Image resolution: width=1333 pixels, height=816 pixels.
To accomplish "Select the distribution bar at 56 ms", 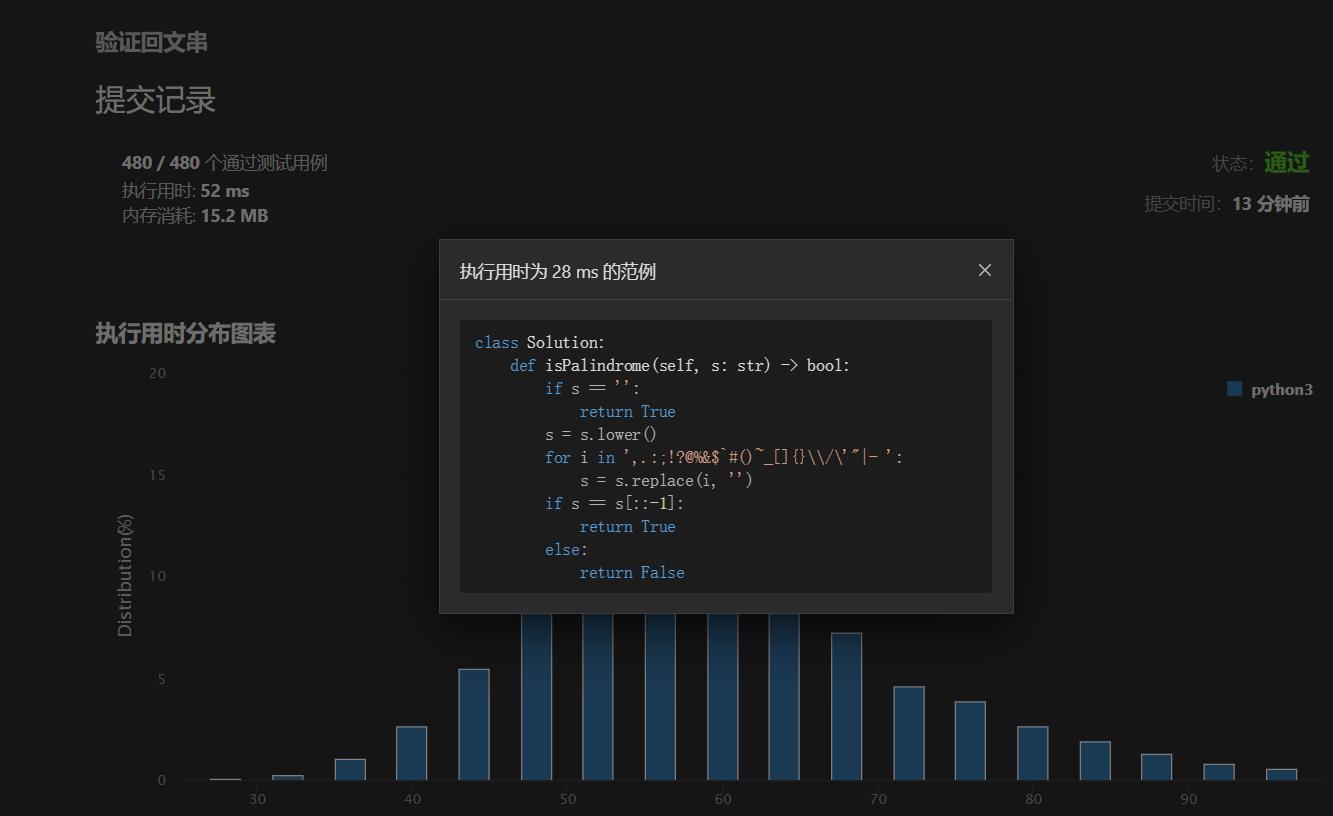I will [660, 697].
